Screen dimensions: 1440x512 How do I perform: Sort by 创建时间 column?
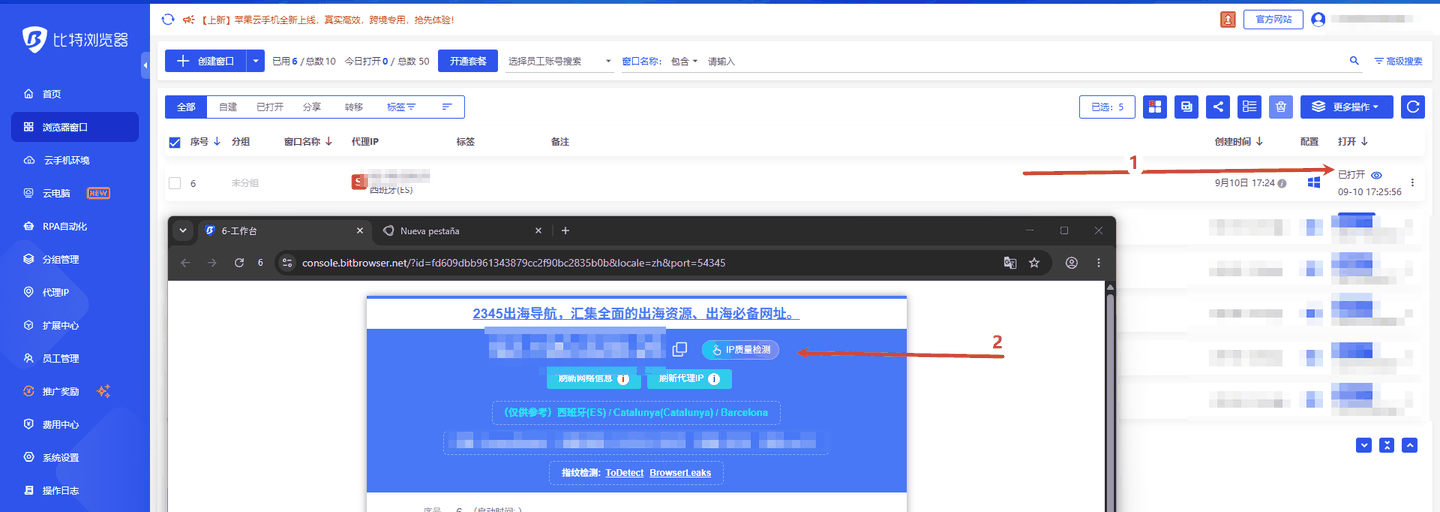click(1239, 142)
